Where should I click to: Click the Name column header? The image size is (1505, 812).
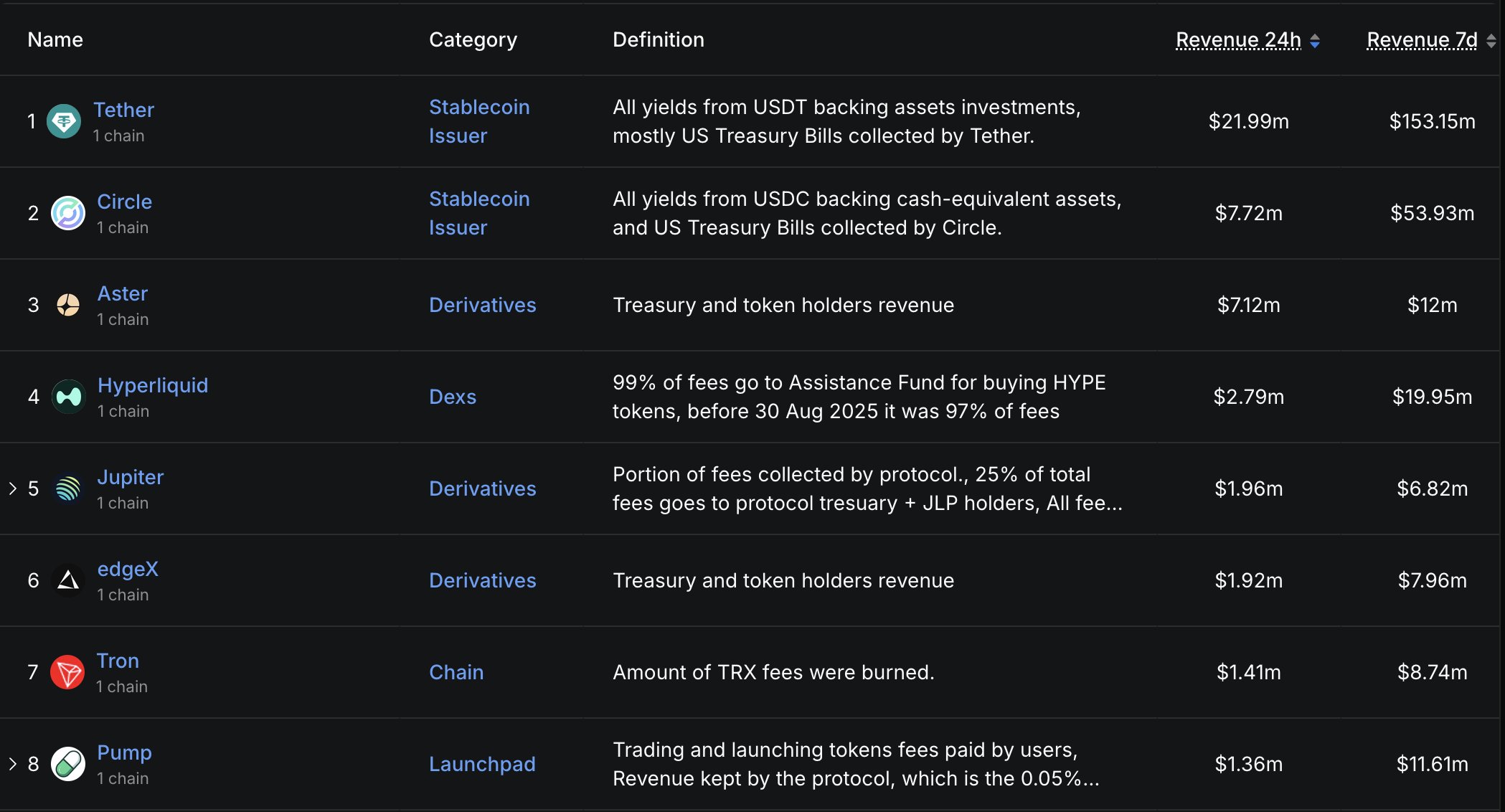tap(55, 39)
